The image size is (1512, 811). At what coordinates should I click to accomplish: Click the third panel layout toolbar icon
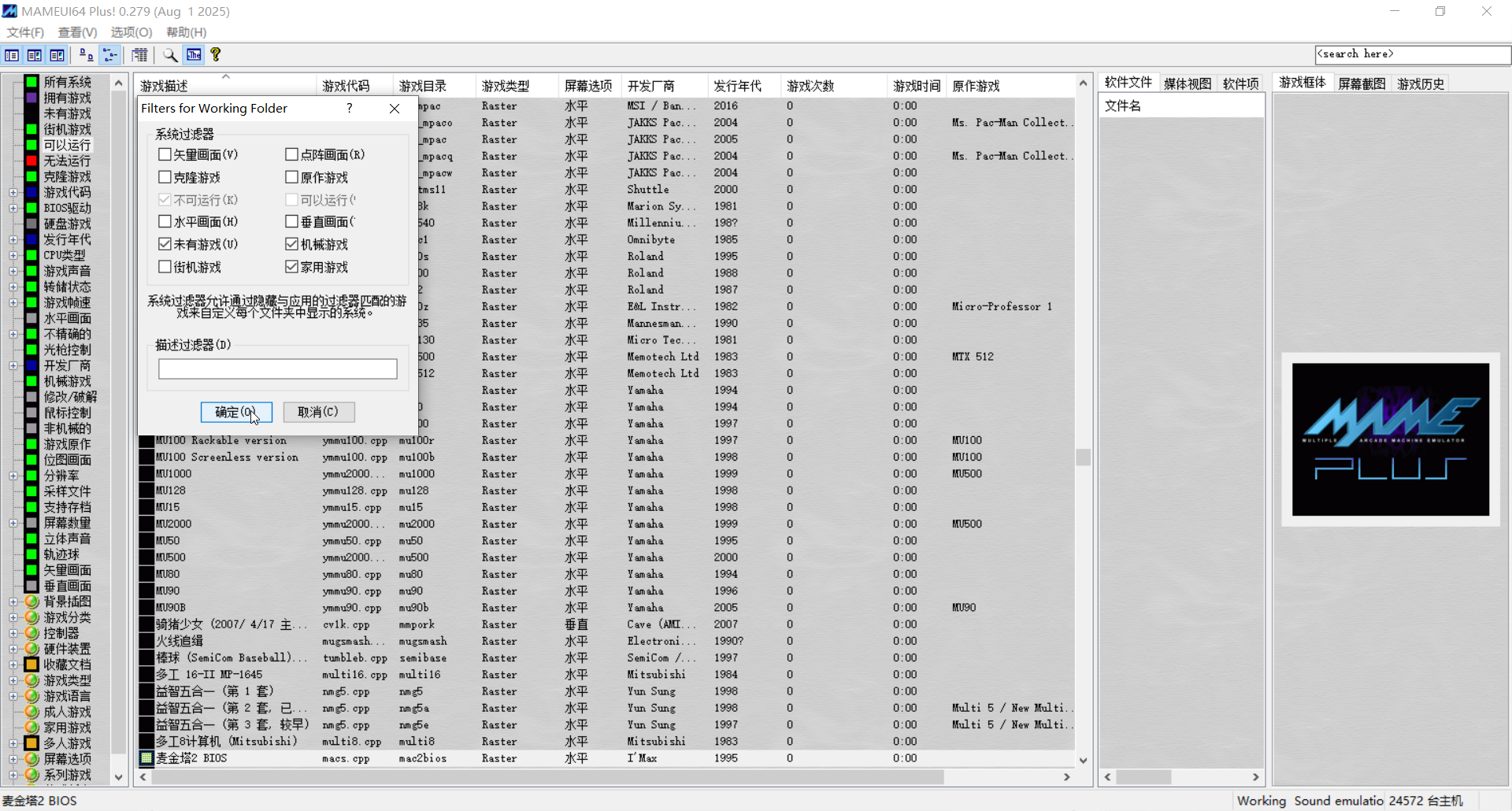(x=57, y=55)
